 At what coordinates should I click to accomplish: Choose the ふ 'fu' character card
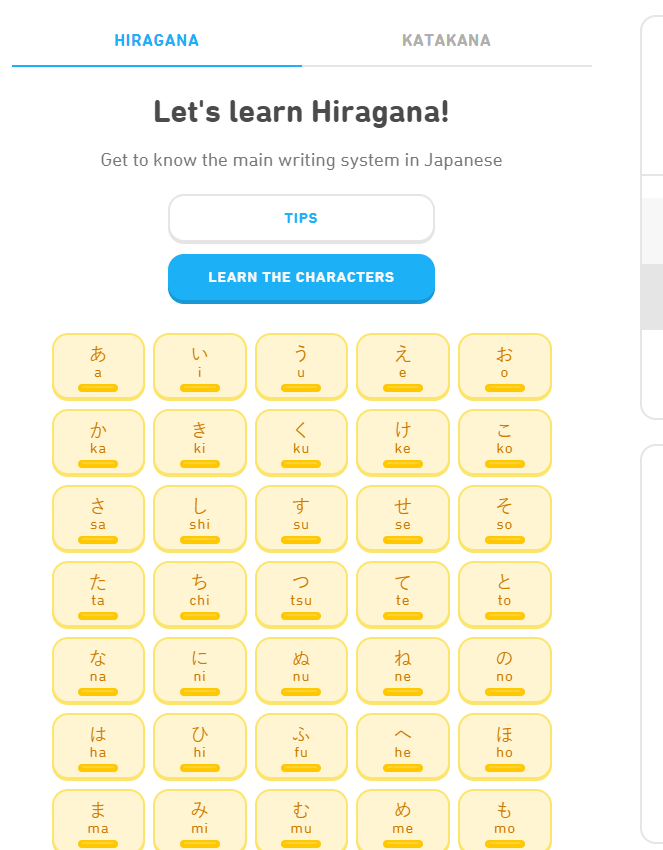(x=301, y=746)
